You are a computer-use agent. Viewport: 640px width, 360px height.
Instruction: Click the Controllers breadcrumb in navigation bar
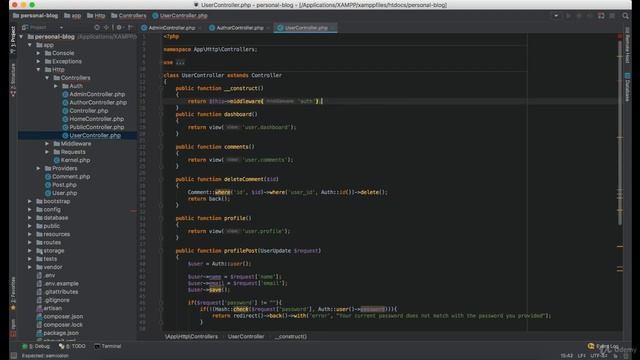pos(129,16)
